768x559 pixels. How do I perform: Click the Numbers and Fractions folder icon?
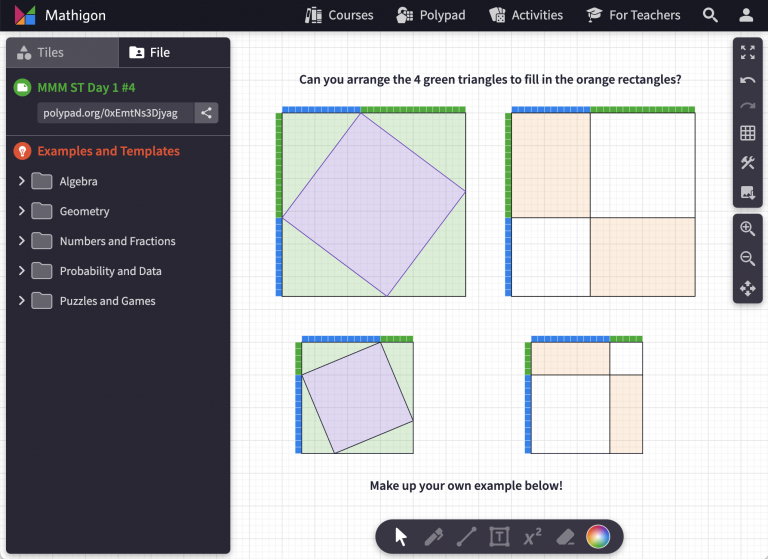(42, 241)
